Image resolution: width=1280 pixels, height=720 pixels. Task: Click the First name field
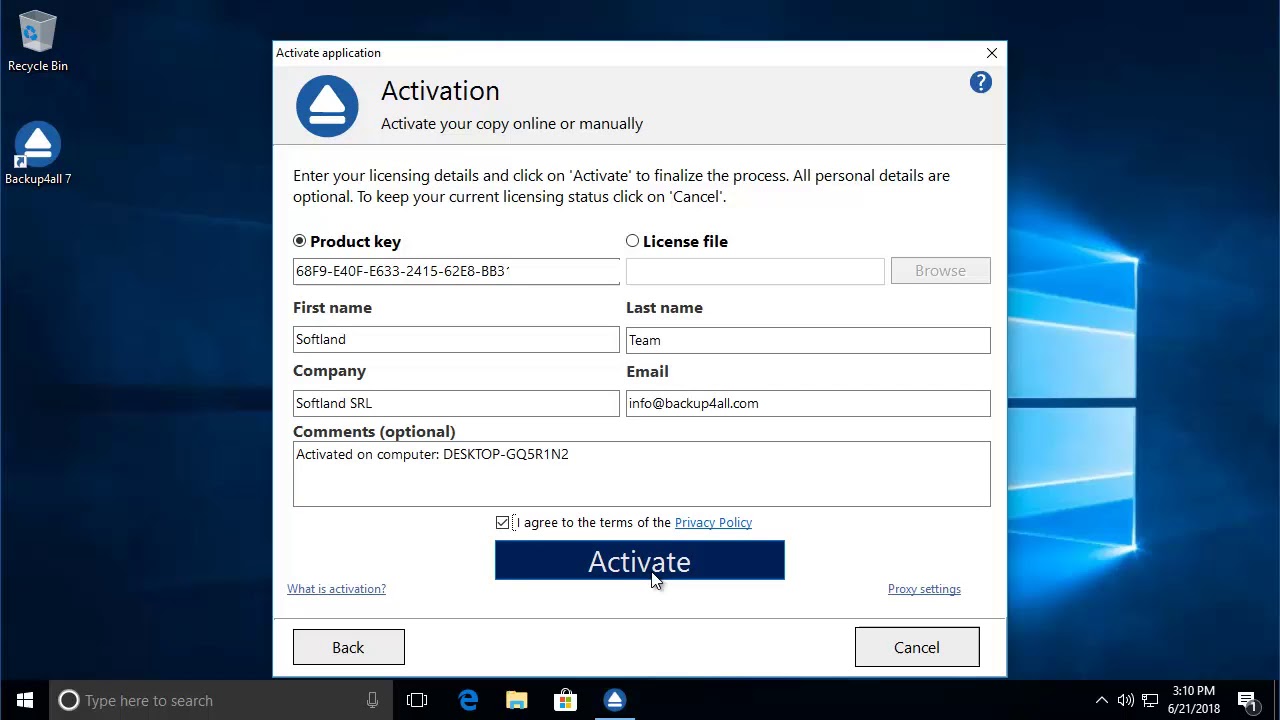click(456, 340)
